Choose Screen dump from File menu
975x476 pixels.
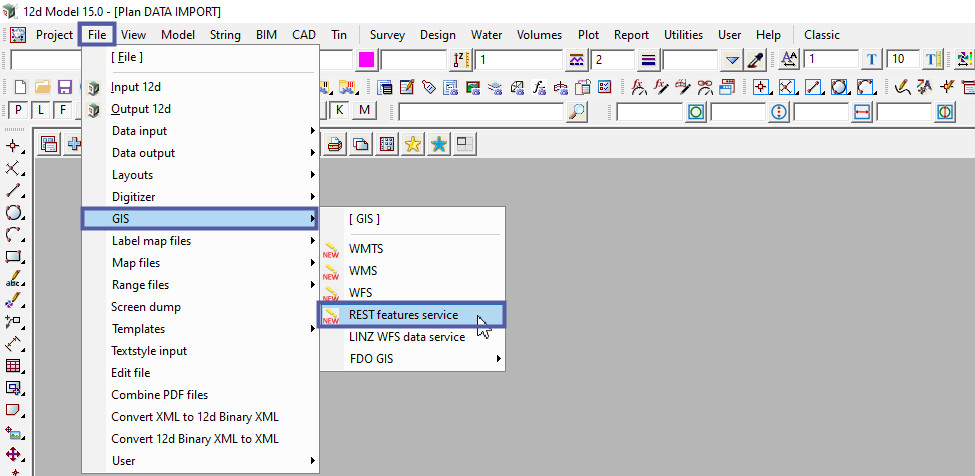coord(200,306)
